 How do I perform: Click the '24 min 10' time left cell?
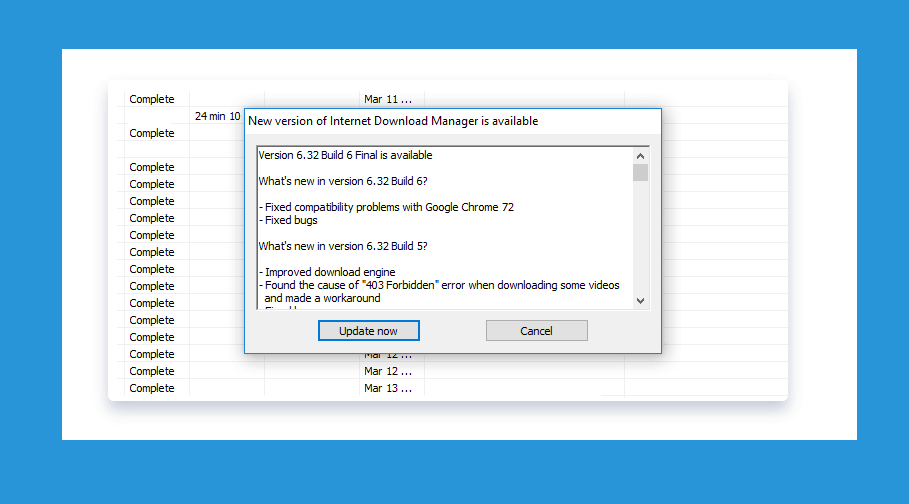217,116
